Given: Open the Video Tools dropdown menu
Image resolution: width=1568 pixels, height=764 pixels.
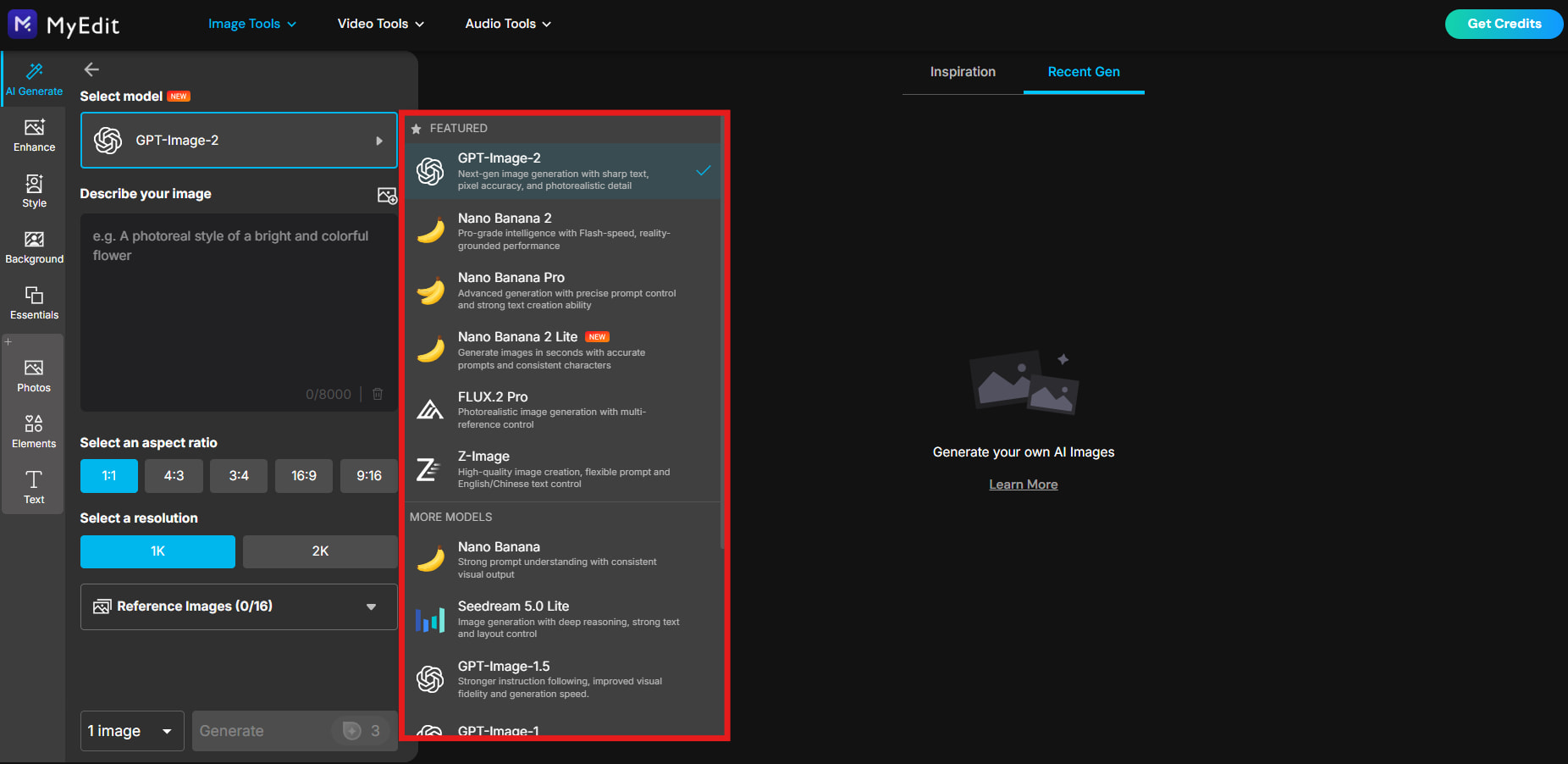Looking at the screenshot, I should click(381, 24).
